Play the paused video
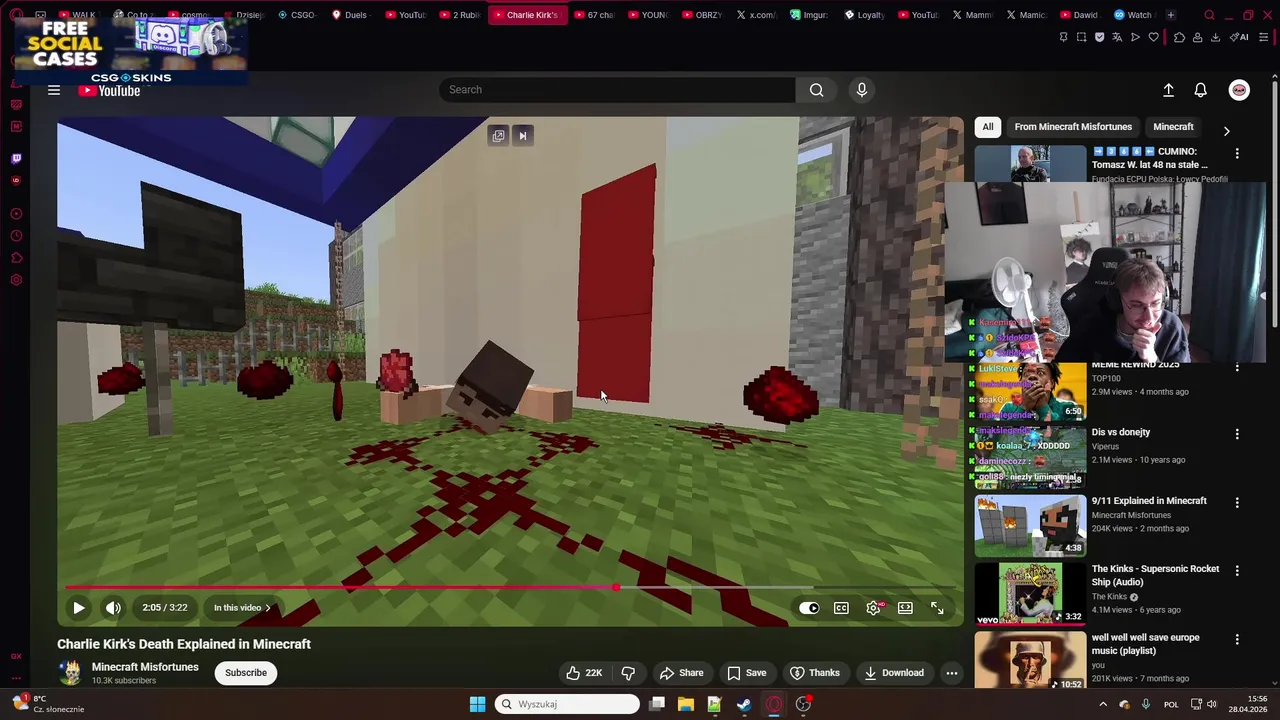The width and height of the screenshot is (1280, 720). coord(78,608)
